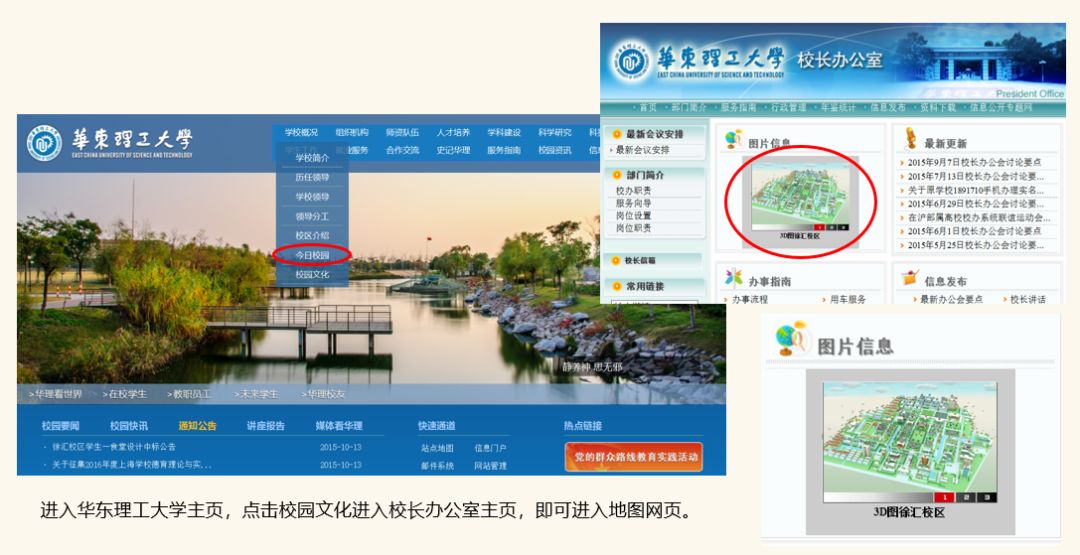
Task: Open the 人才培养 navigation menu
Action: coord(453,132)
